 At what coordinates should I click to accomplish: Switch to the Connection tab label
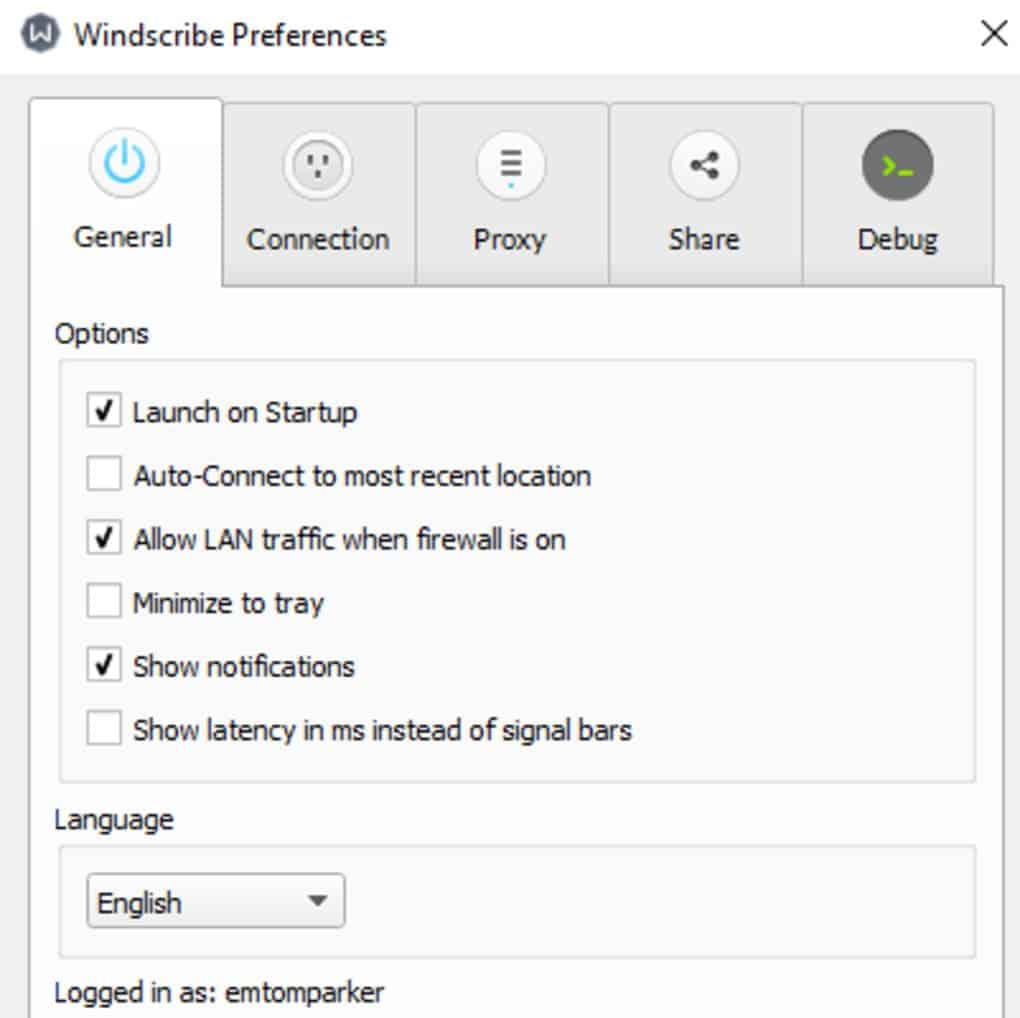point(318,240)
